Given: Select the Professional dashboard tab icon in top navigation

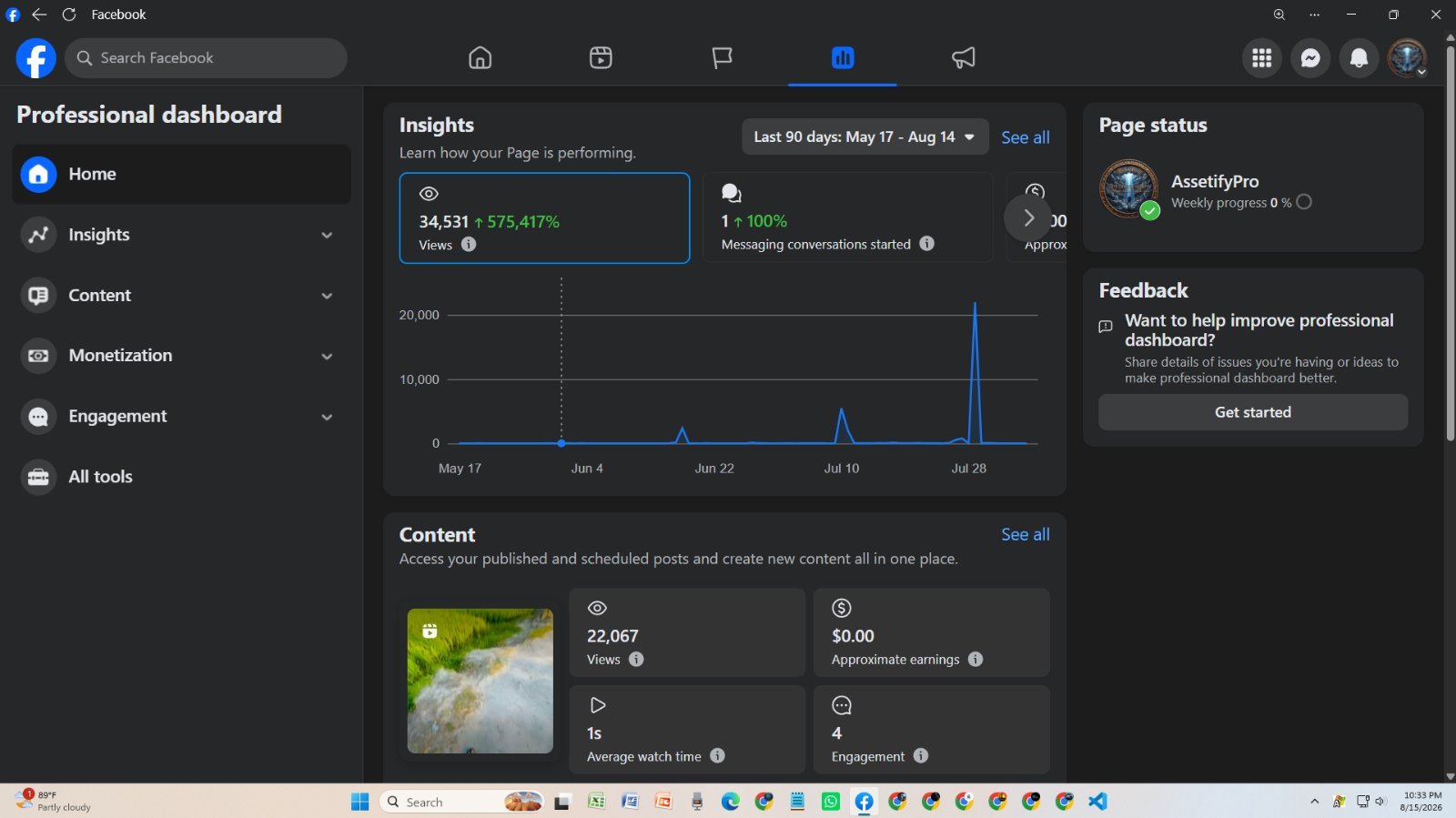Looking at the screenshot, I should [843, 58].
